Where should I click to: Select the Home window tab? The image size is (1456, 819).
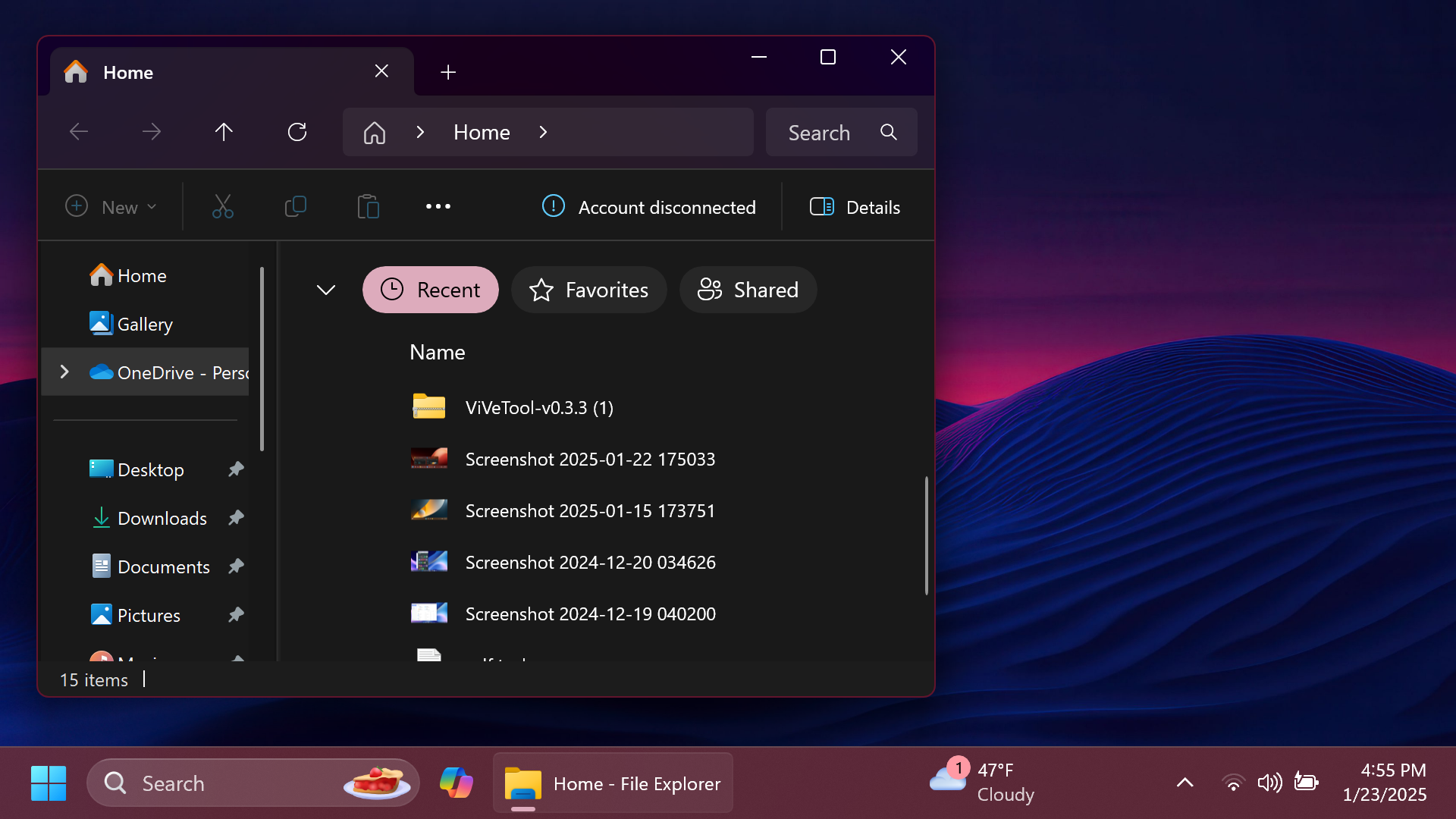[232, 72]
